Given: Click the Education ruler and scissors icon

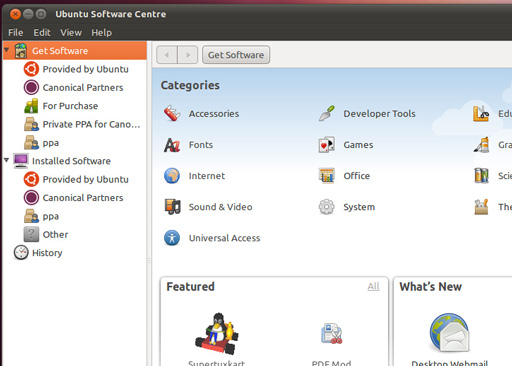Looking at the screenshot, I should tap(481, 113).
